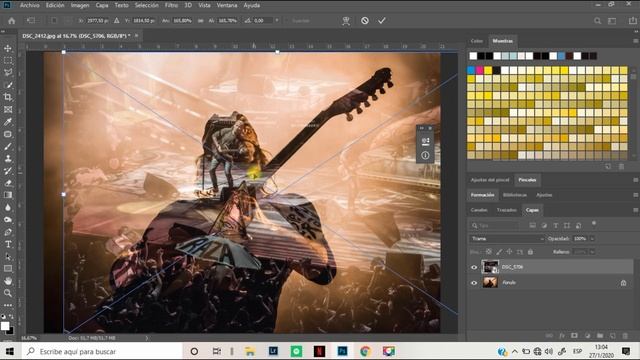Create a new group folder icon
Viewport: 640px width, 360px height.
click(x=600, y=336)
